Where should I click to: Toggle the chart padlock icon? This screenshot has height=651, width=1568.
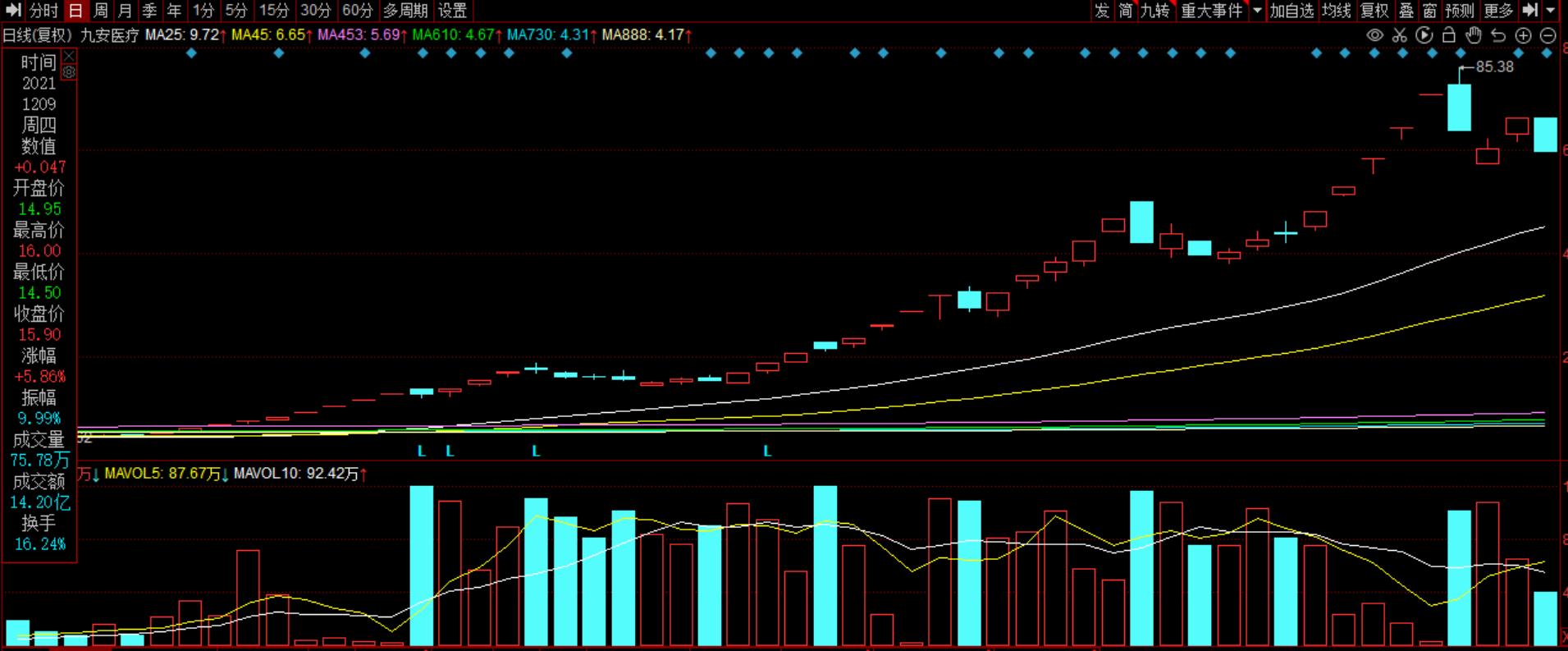coord(1449,35)
